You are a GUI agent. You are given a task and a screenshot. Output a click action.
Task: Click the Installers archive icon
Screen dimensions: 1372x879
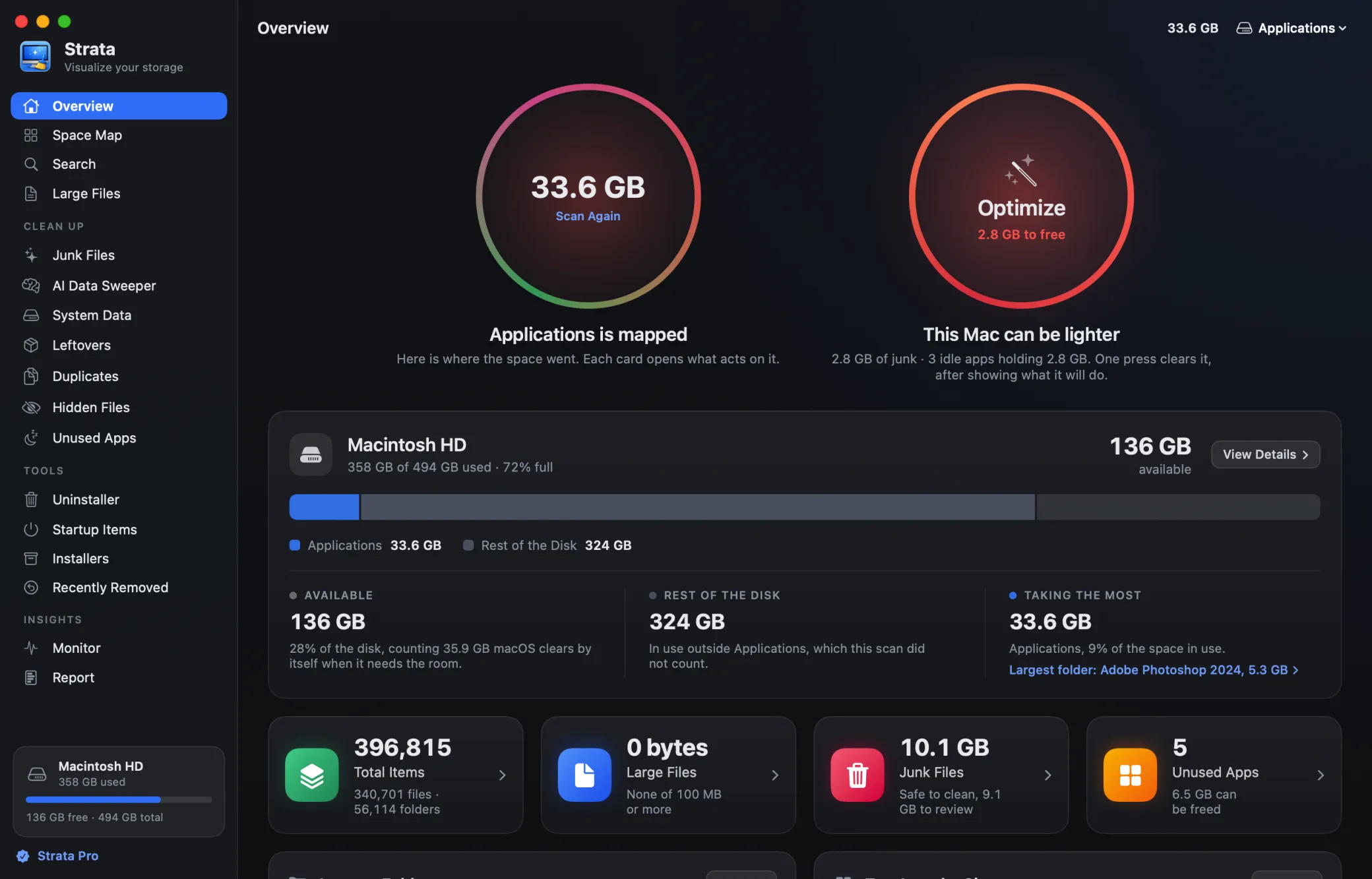(31, 559)
